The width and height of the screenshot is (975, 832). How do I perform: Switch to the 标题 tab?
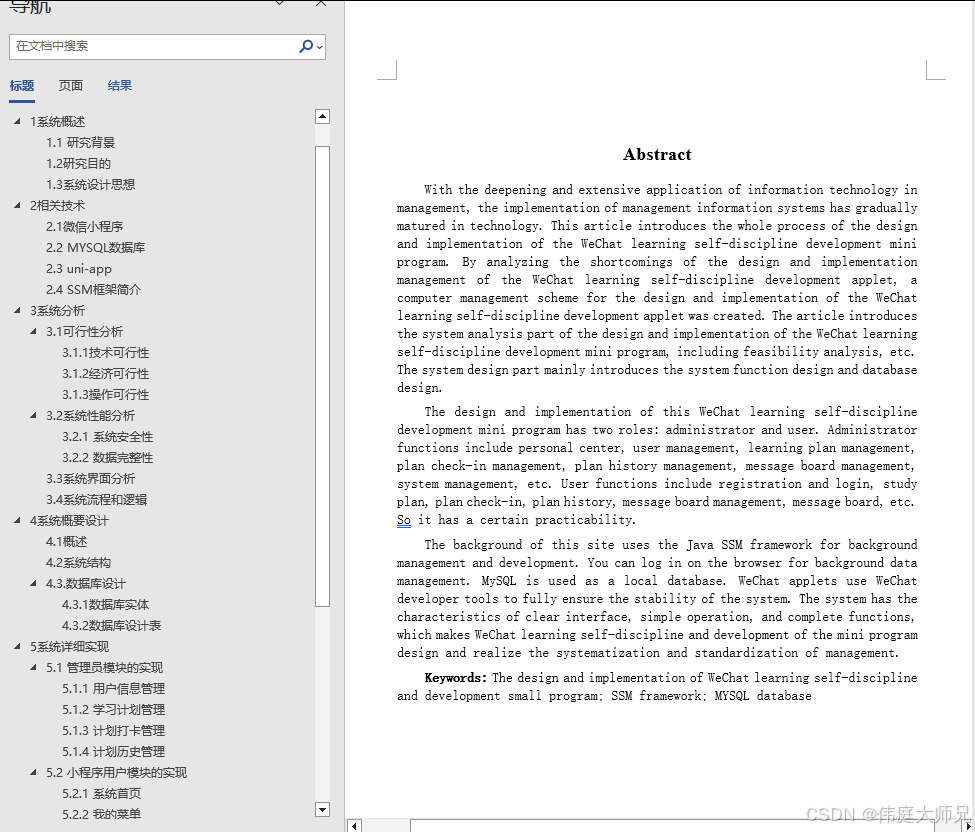coord(22,86)
